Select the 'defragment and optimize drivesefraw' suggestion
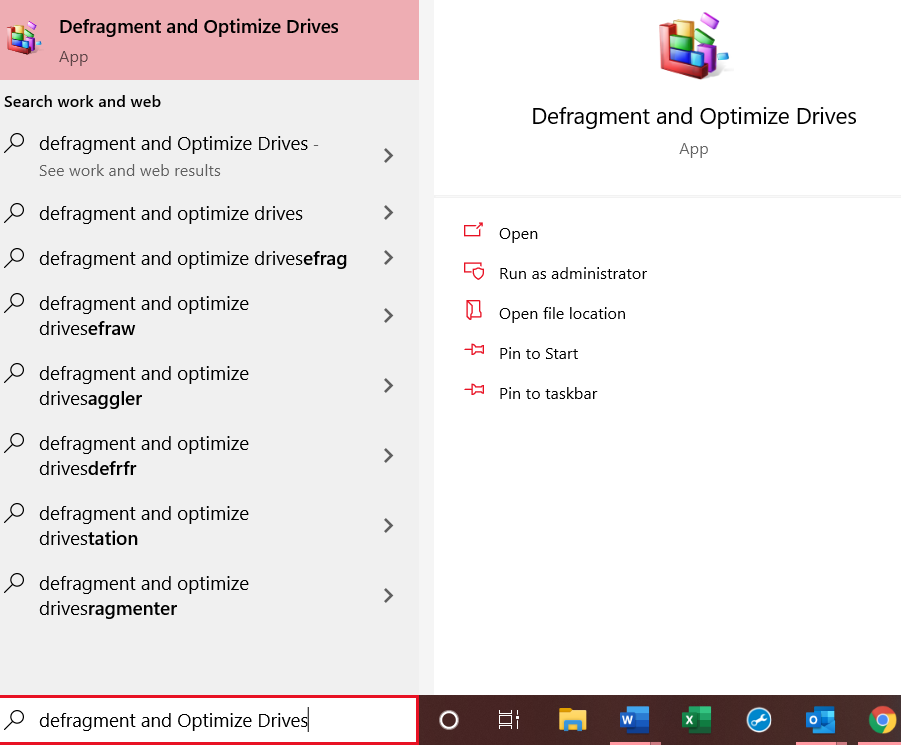The width and height of the screenshot is (901, 745). pyautogui.click(x=209, y=315)
